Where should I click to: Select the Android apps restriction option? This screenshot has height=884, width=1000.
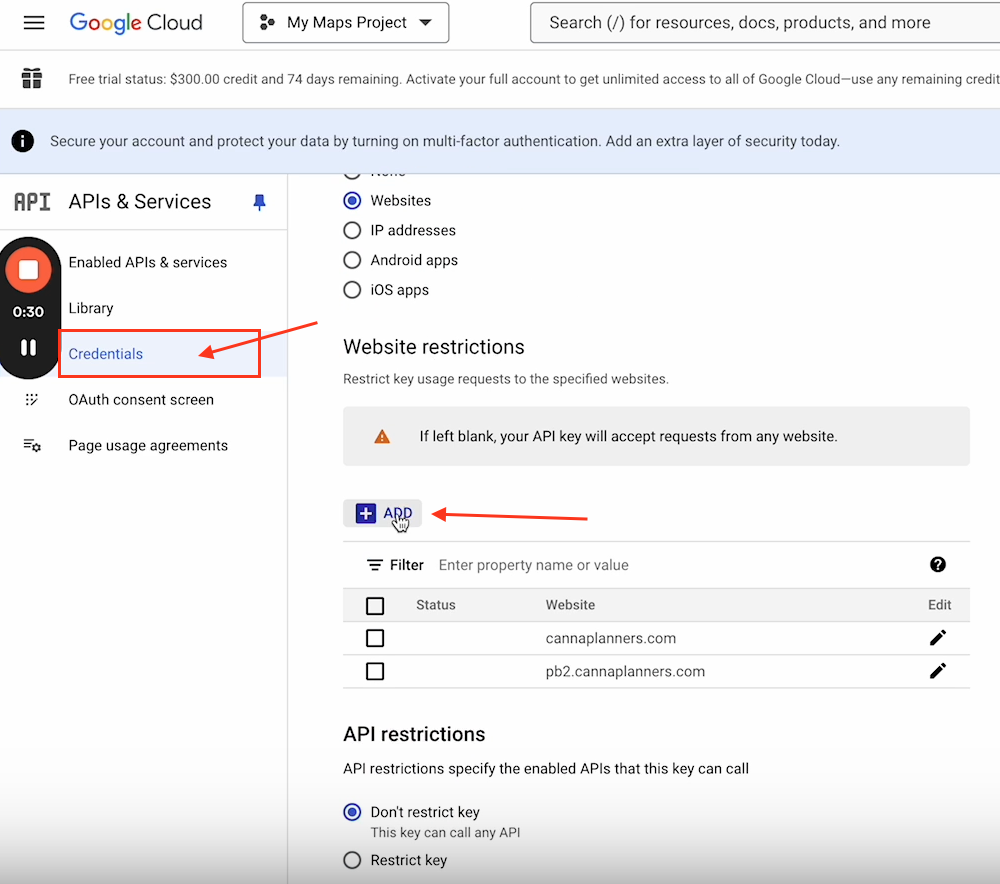tap(352, 260)
